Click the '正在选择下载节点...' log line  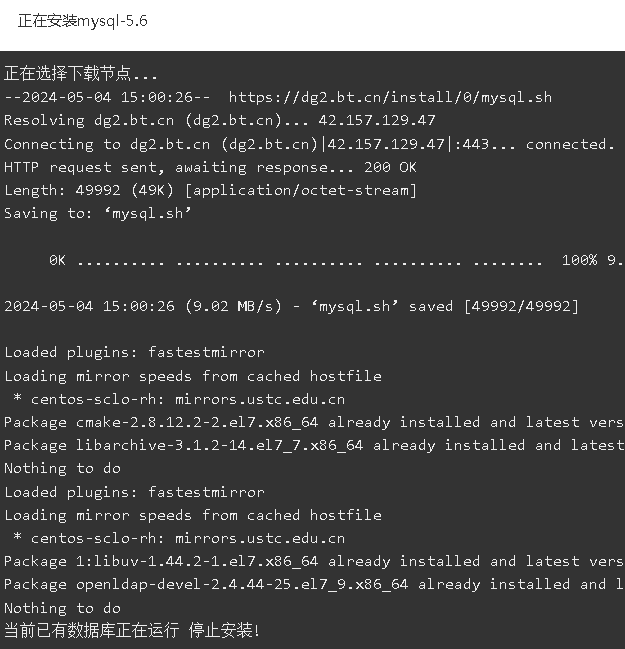pos(81,74)
